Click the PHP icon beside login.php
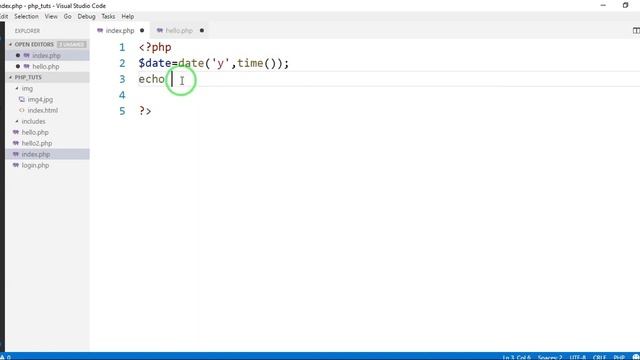 [16, 166]
